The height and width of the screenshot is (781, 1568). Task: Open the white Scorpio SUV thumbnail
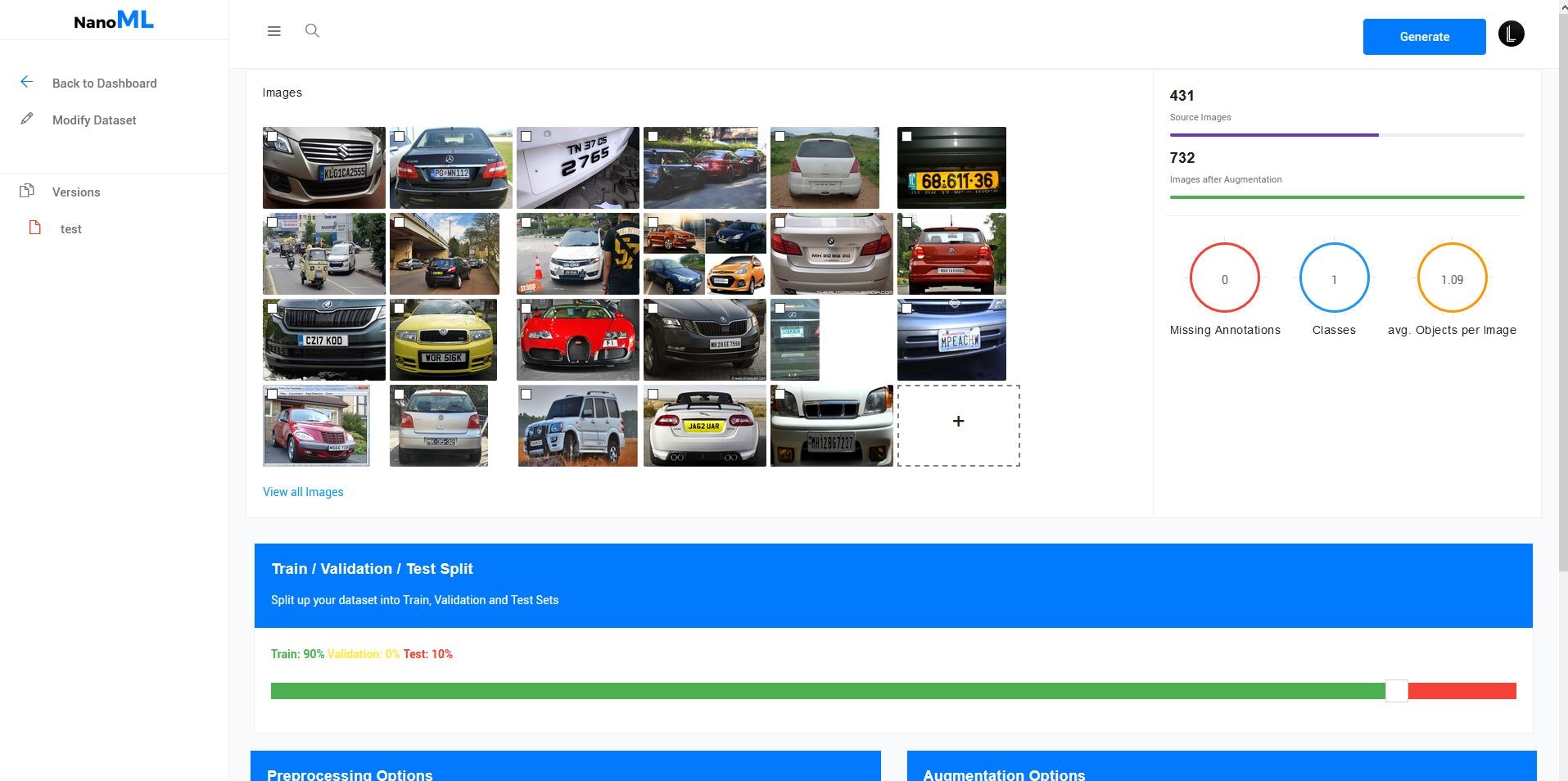point(577,426)
